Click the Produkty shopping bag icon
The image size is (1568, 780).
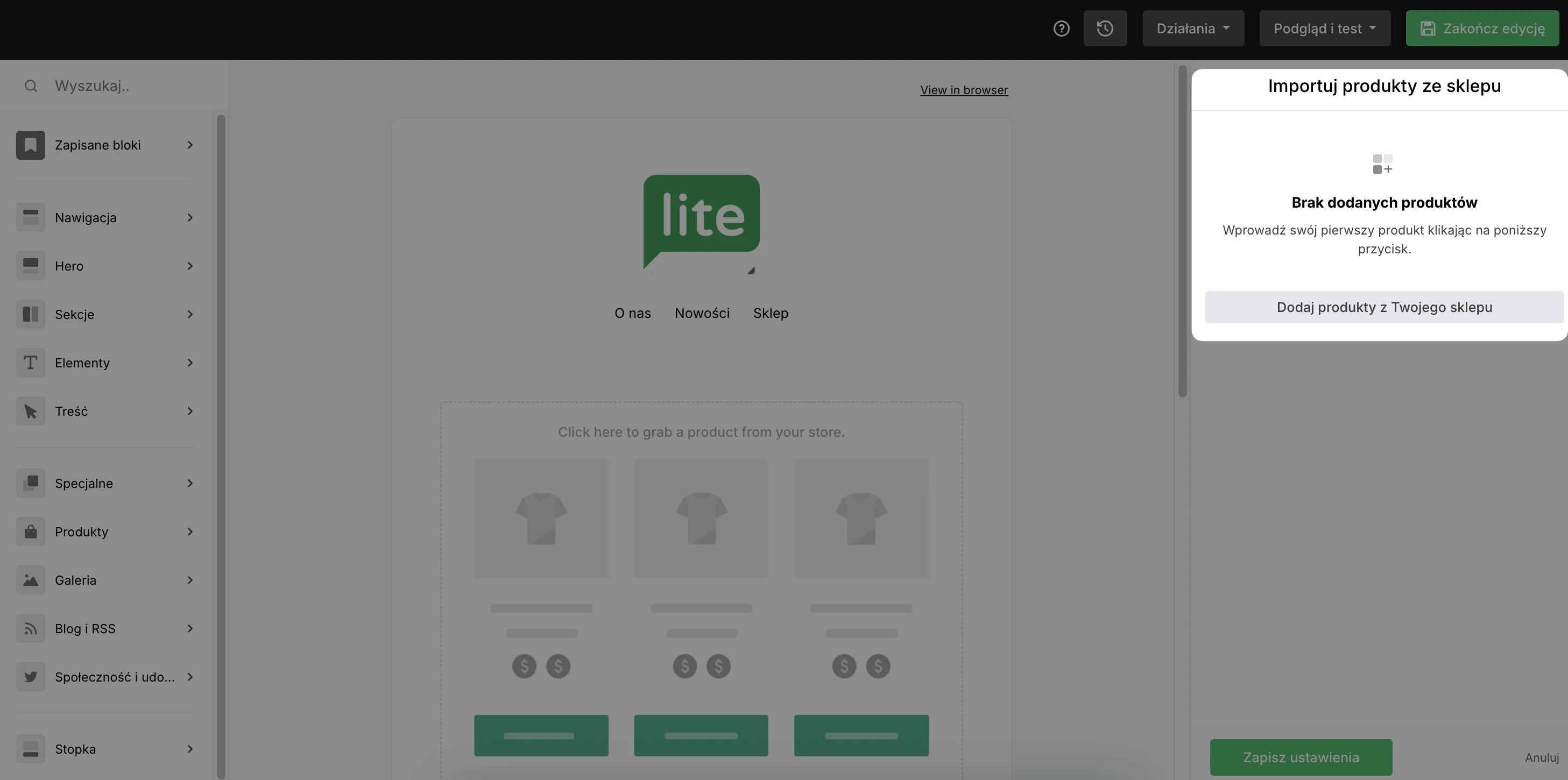click(31, 532)
